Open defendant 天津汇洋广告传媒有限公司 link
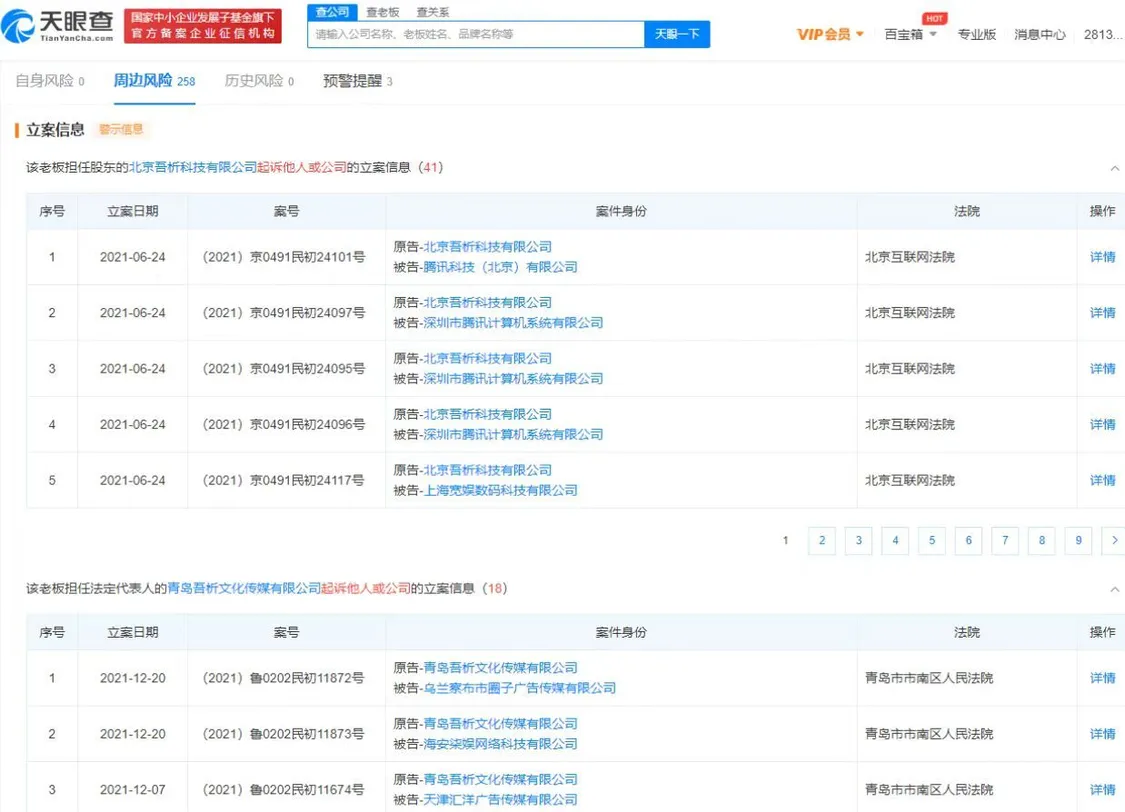The image size is (1125, 812). coord(500,800)
